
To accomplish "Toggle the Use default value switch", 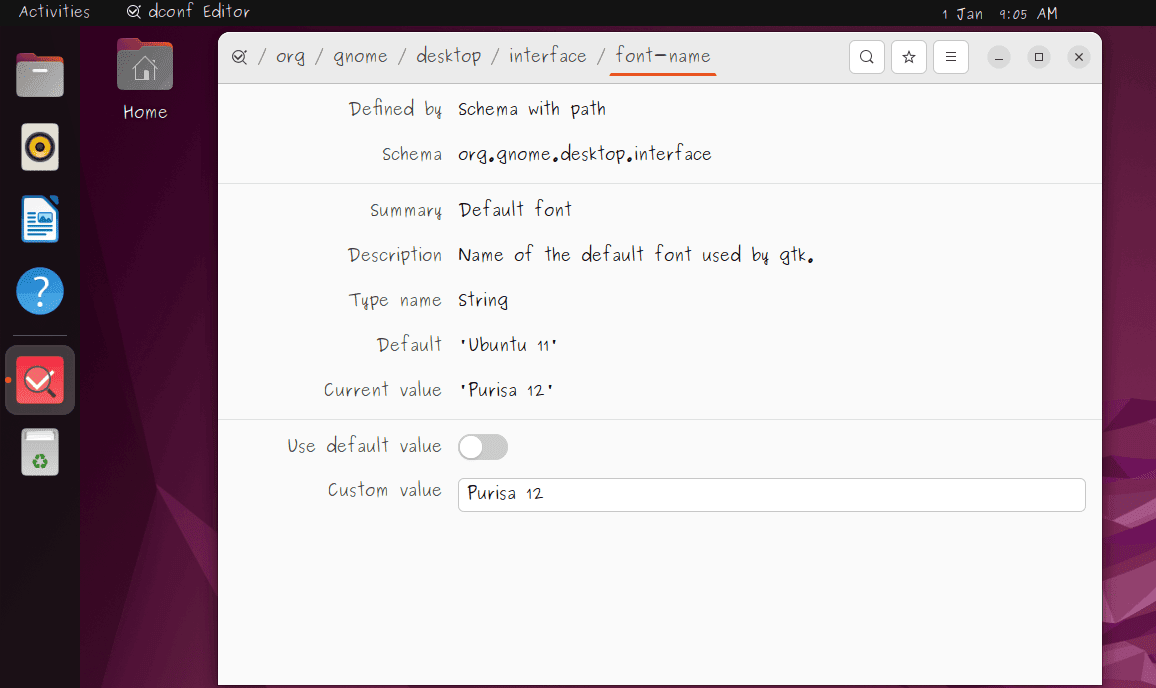I will 483,447.
